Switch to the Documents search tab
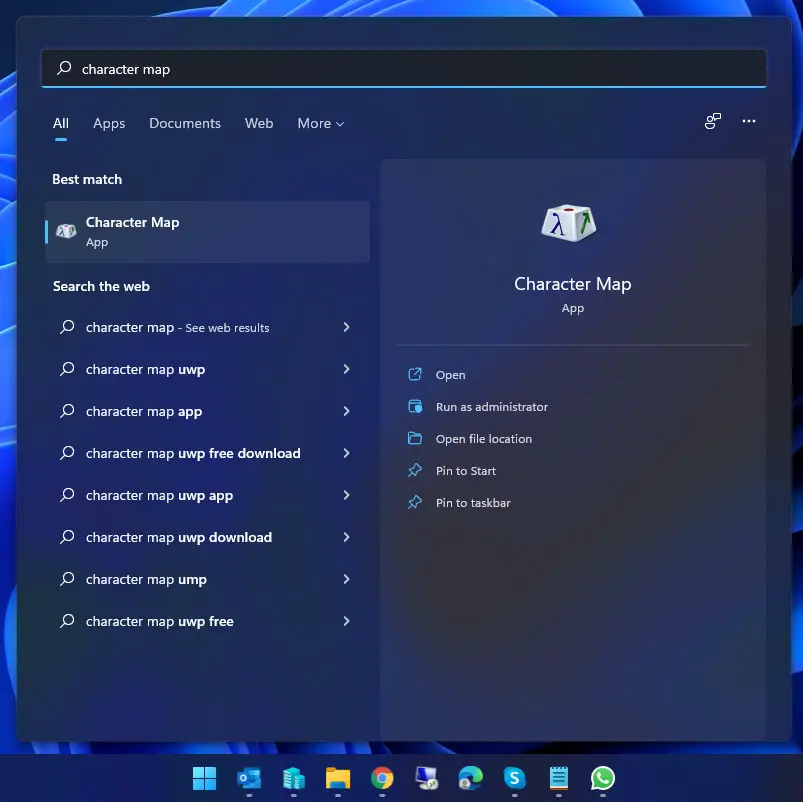This screenshot has height=802, width=803. [x=185, y=124]
